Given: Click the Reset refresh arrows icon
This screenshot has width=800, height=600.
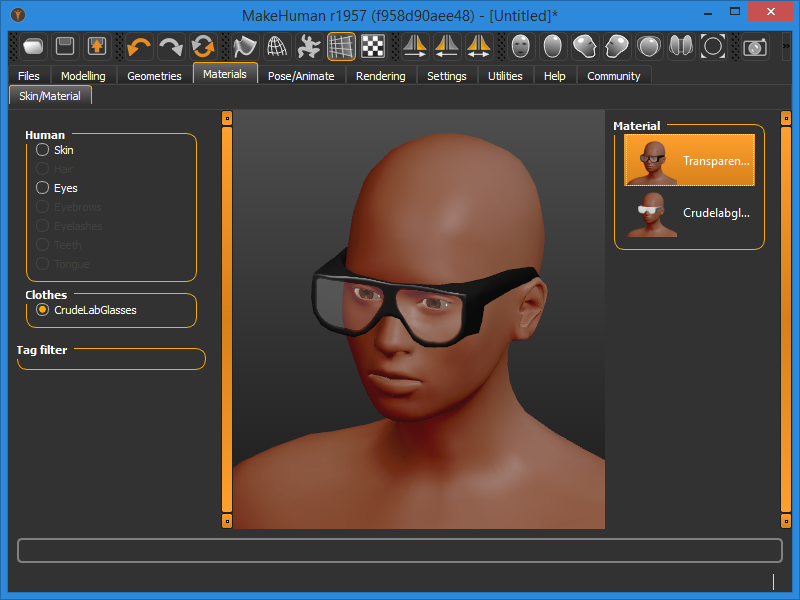Looking at the screenshot, I should [x=203, y=47].
